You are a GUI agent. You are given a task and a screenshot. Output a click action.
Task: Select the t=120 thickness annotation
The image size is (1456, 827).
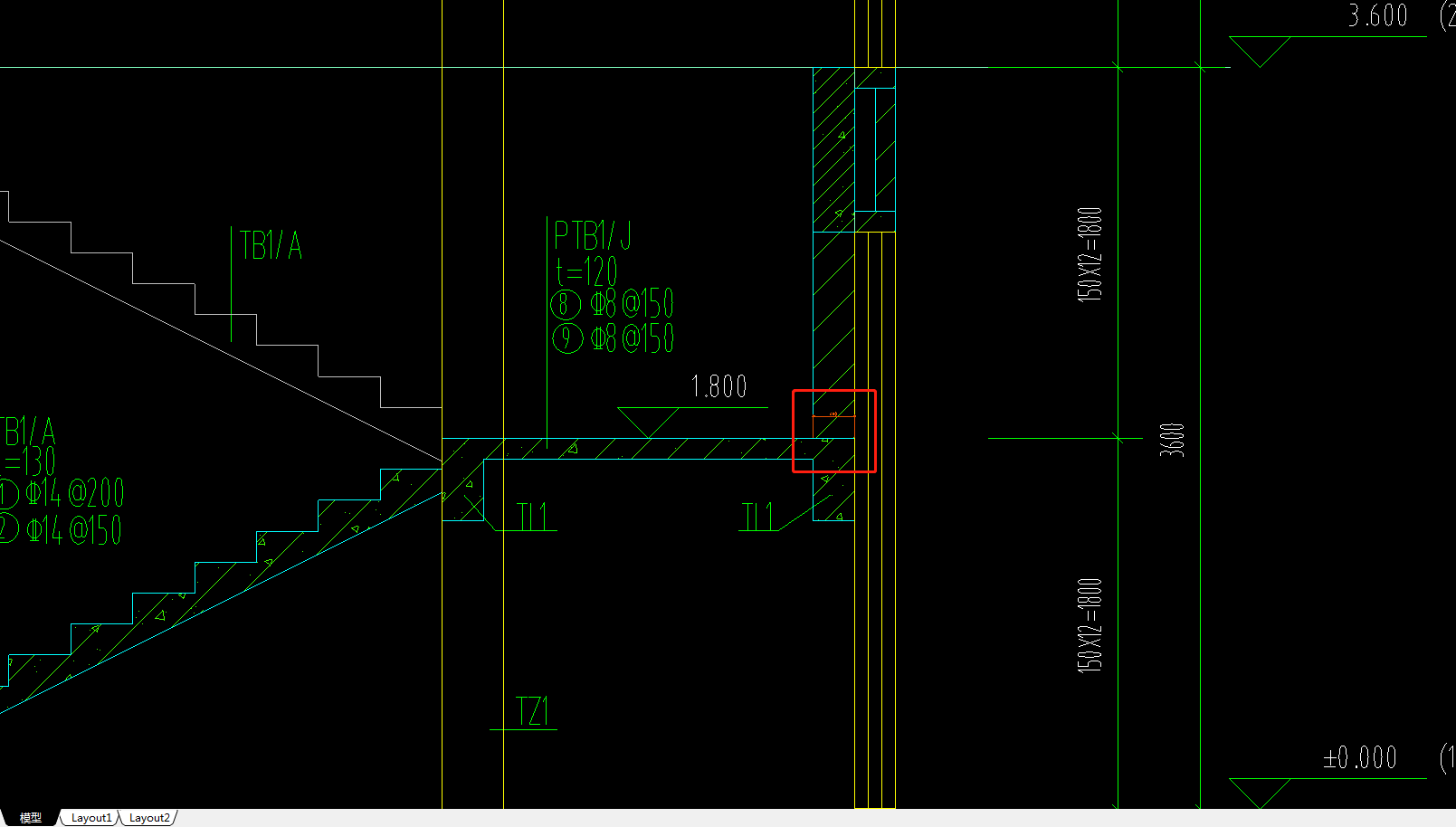(x=586, y=271)
